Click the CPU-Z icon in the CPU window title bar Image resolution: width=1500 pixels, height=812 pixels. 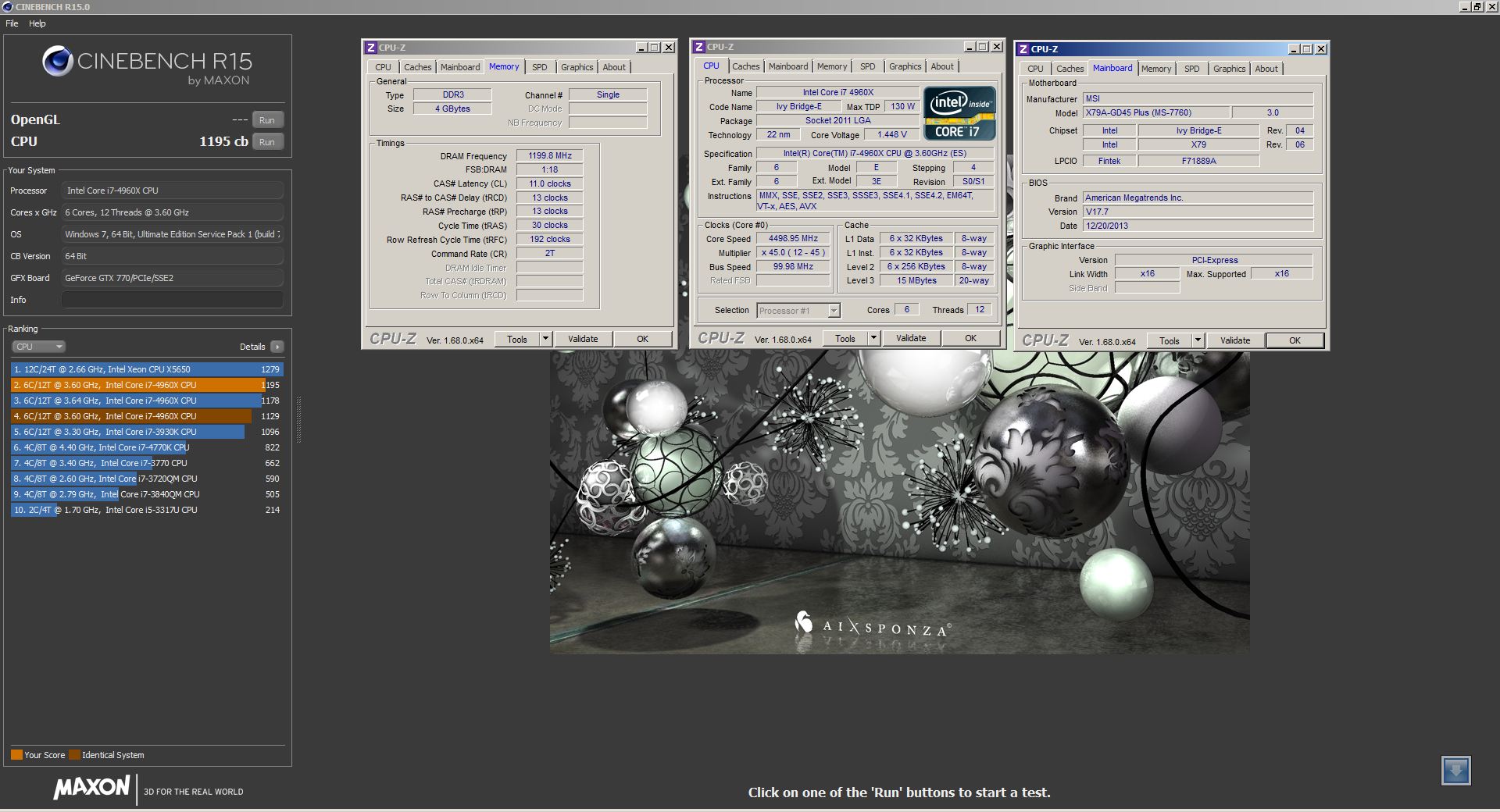click(699, 47)
